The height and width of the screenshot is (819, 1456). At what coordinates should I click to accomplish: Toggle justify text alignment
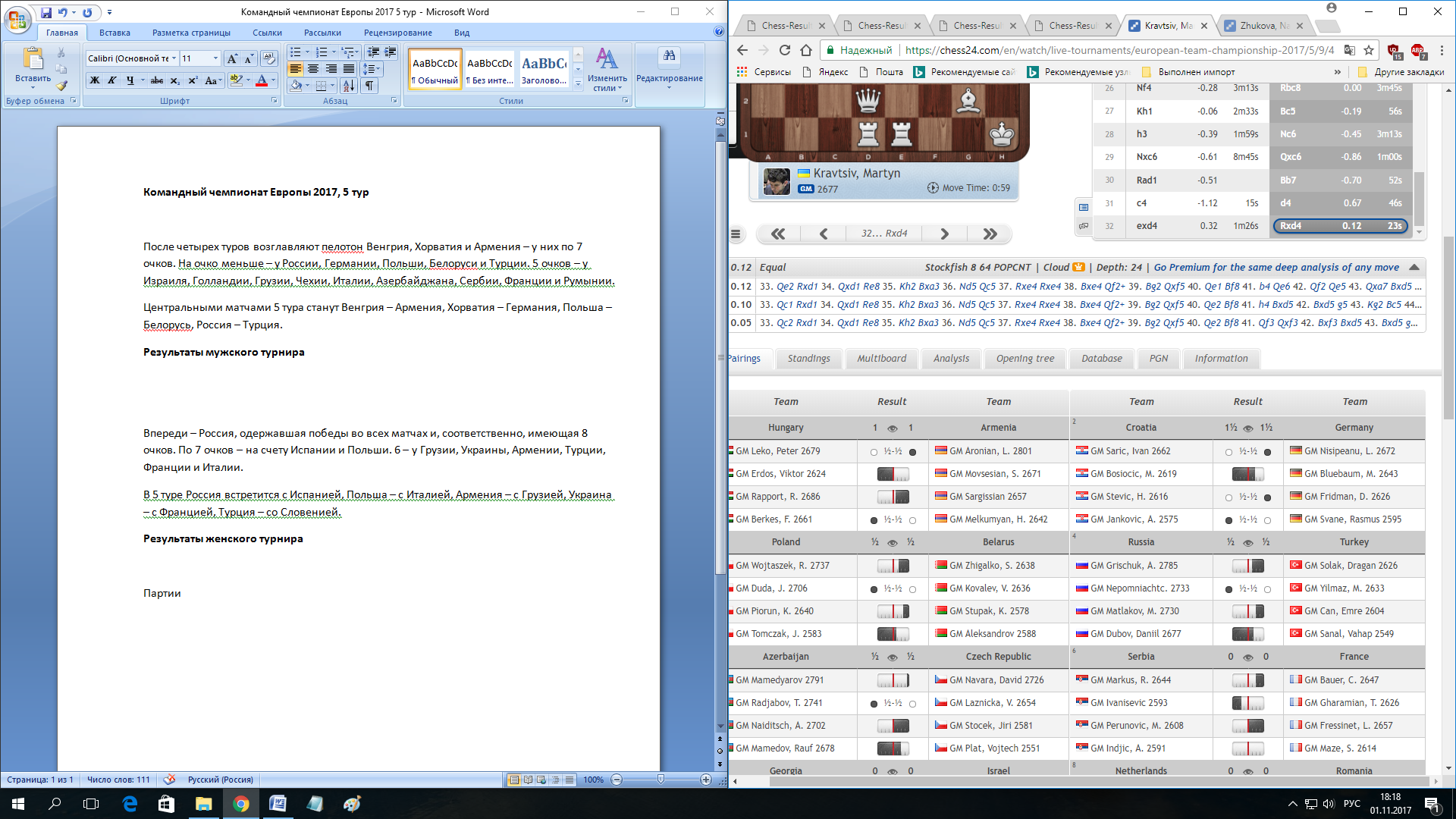point(348,69)
